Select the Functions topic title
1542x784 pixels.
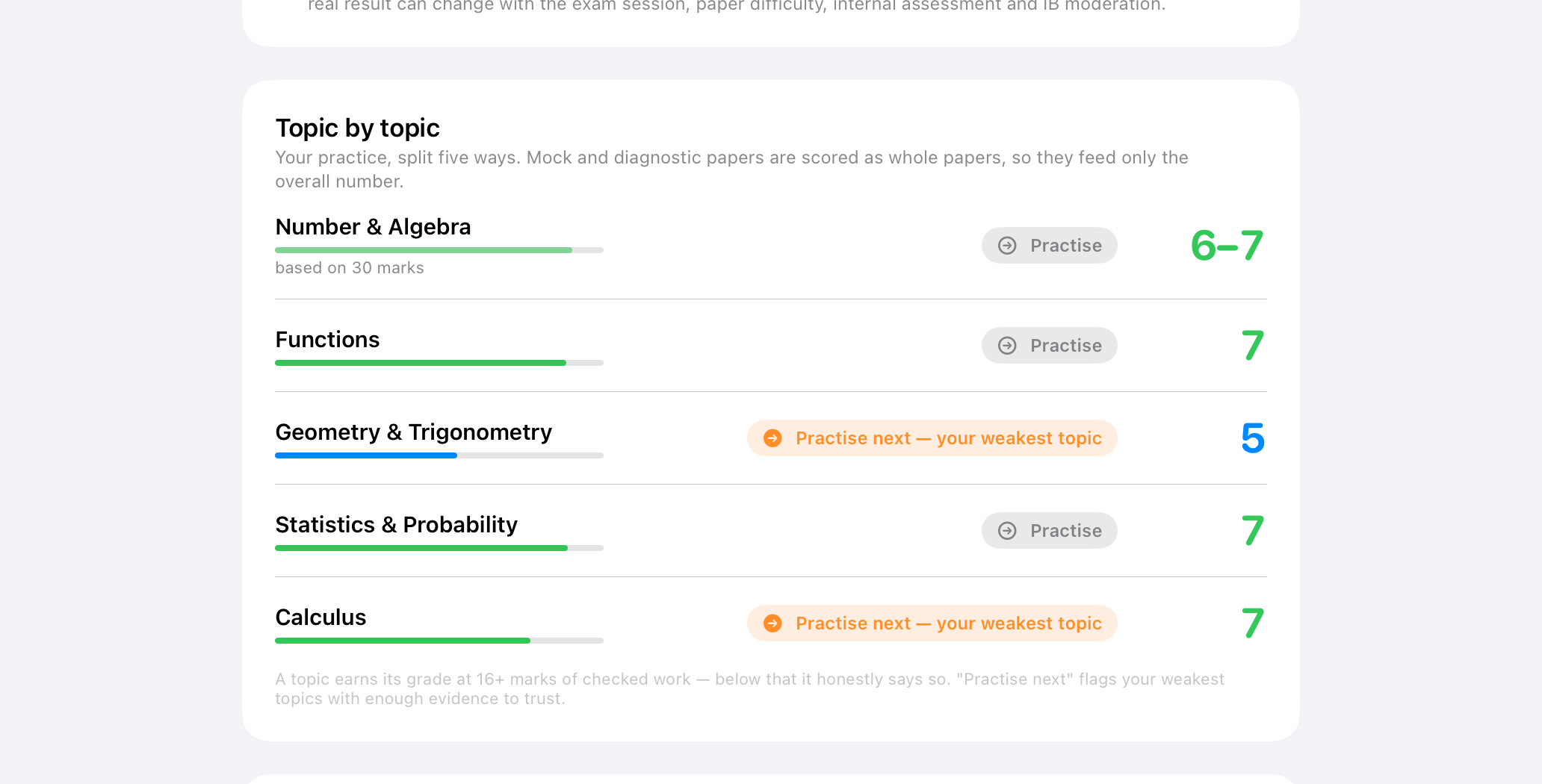(x=327, y=340)
